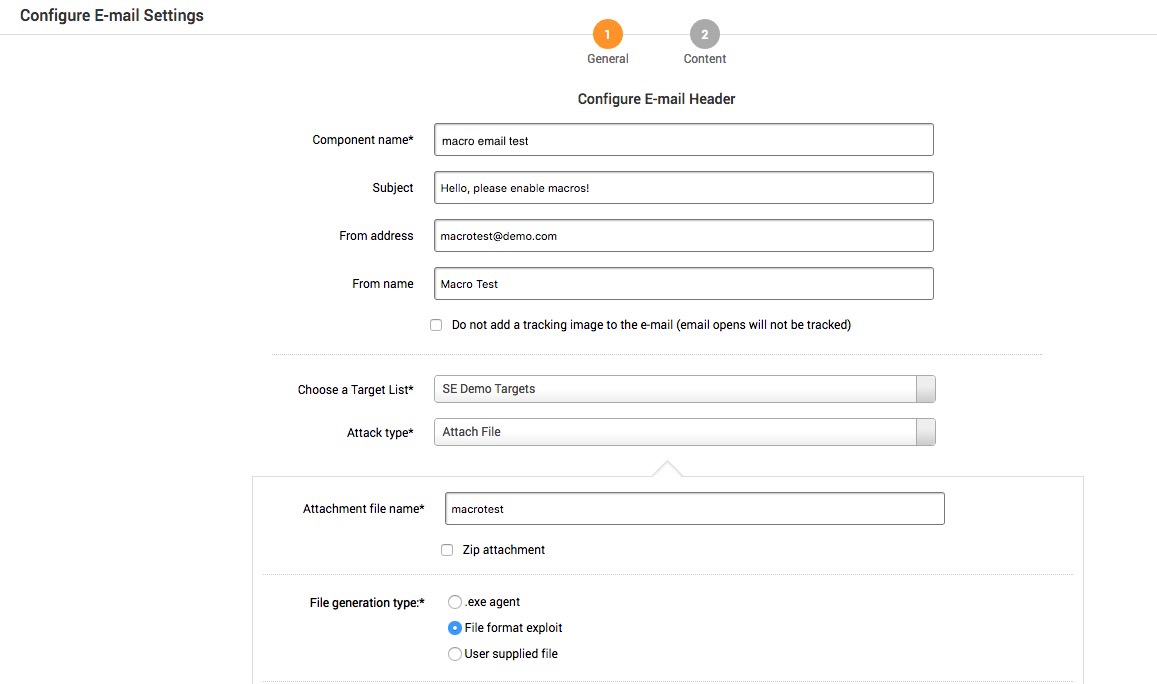Viewport: 1157px width, 684px height.
Task: Go to step 2 circle icon
Action: tap(704, 35)
